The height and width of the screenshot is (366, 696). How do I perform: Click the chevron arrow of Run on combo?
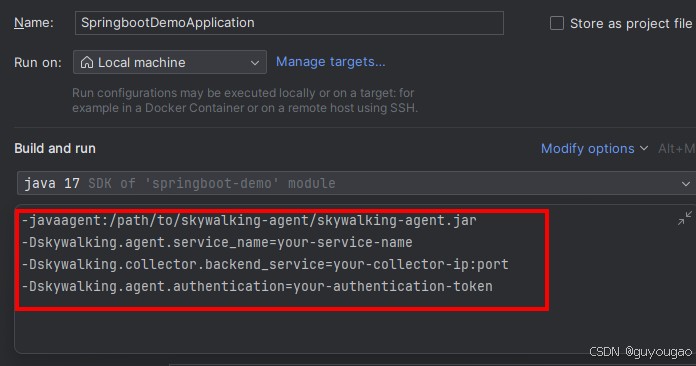tap(255, 63)
